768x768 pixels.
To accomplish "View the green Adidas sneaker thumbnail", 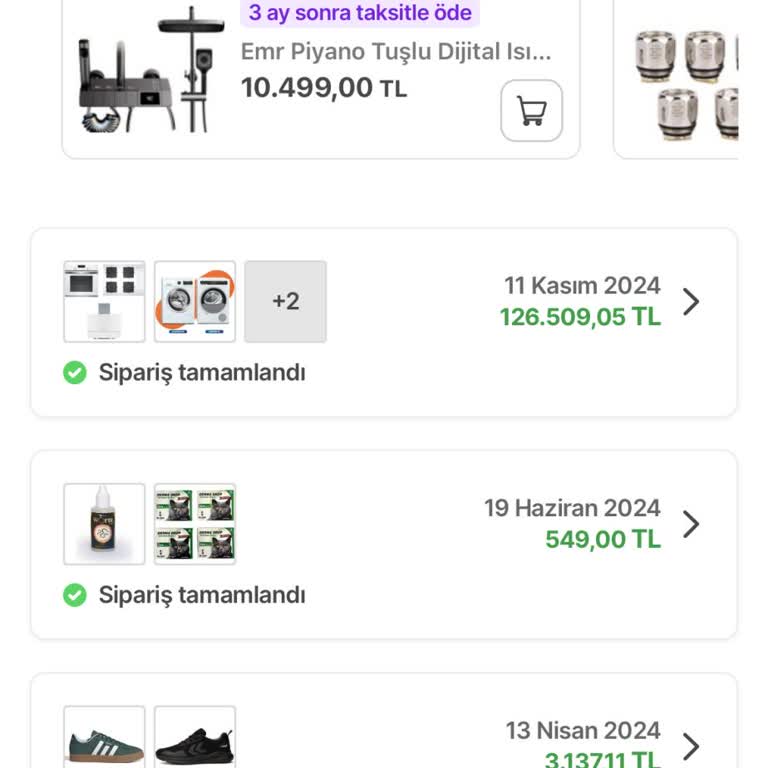I will click(x=104, y=740).
